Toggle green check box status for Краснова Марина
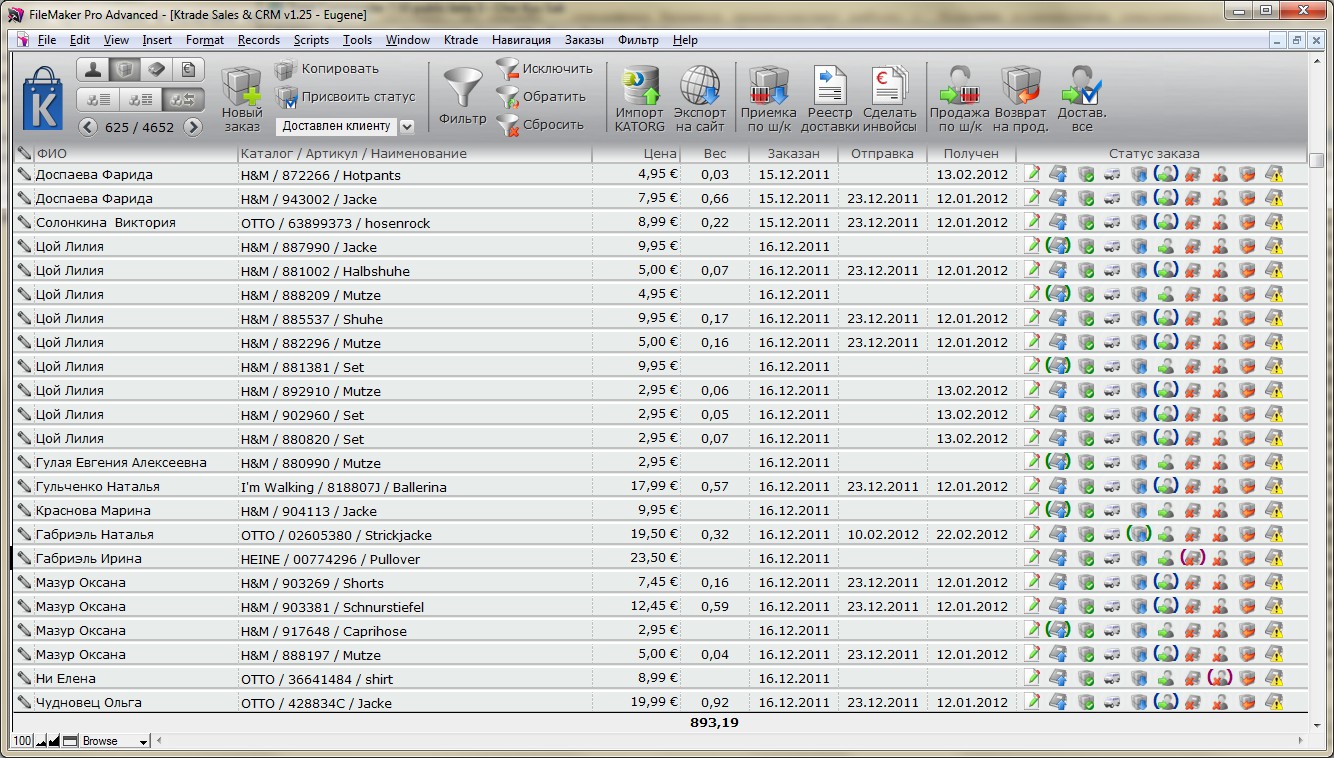Screen dimensions: 1334x758 pyautogui.click(x=1085, y=510)
